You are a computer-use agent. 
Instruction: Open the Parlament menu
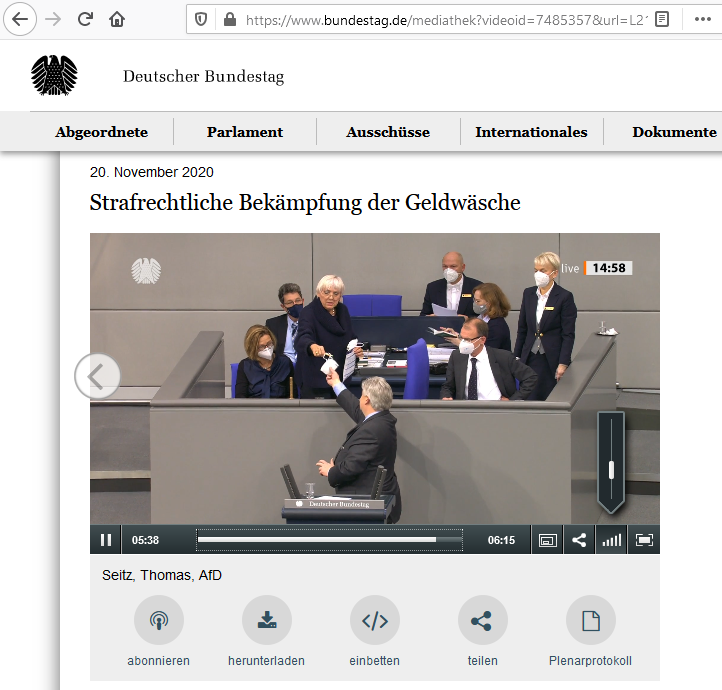point(245,132)
